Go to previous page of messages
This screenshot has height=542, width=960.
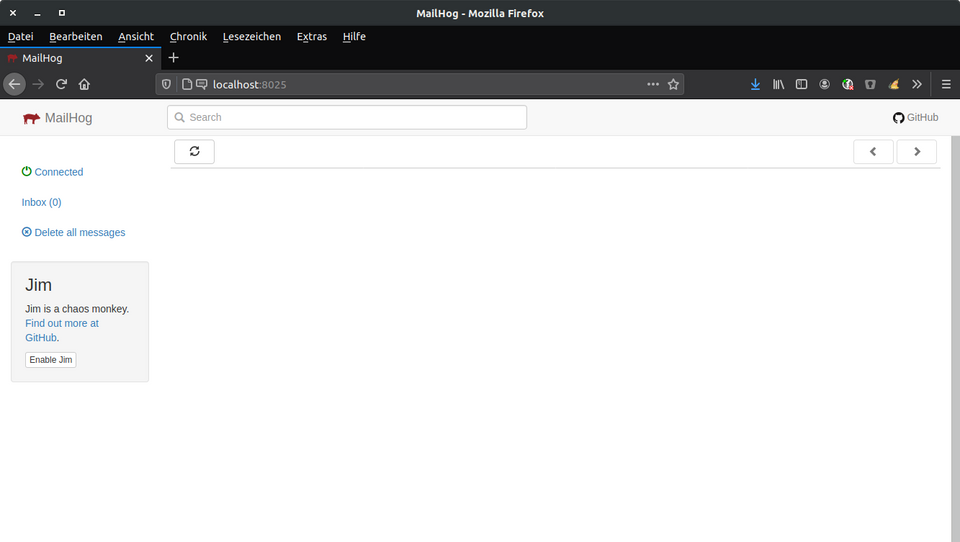pyautogui.click(x=873, y=151)
